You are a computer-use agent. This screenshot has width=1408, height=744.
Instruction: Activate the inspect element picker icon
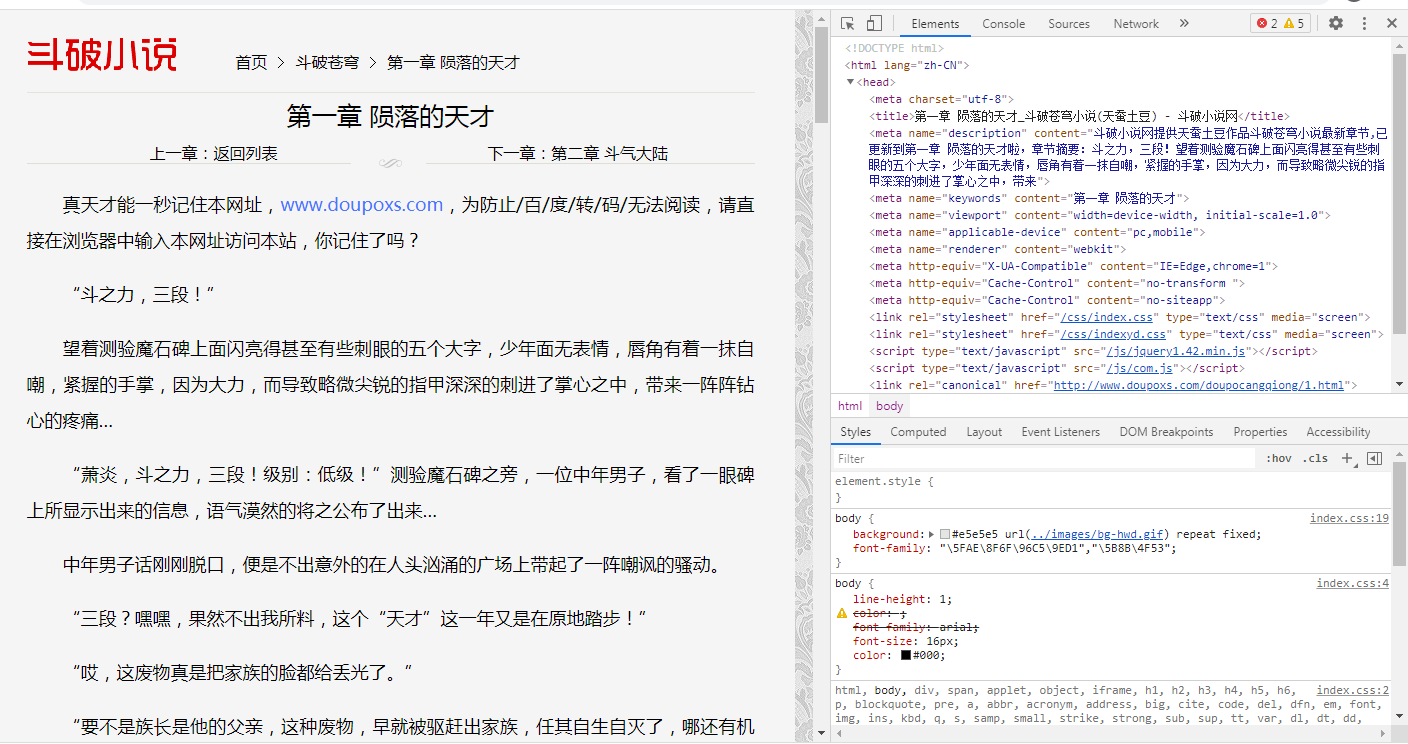coord(847,23)
